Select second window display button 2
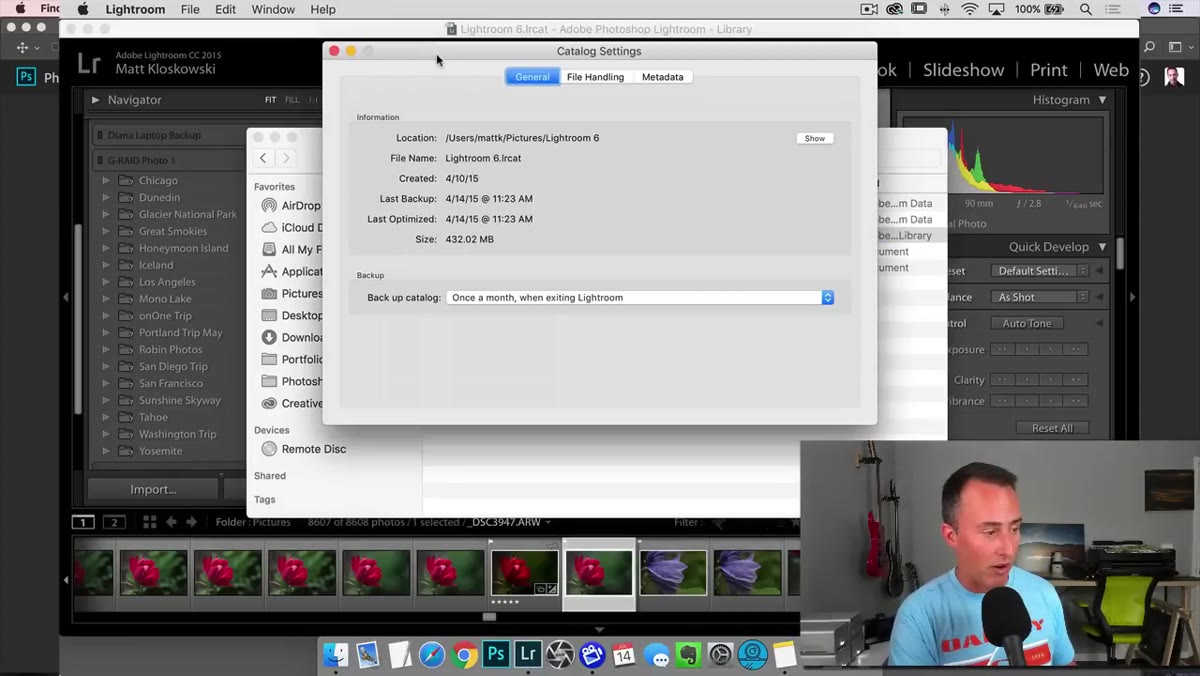The image size is (1200, 676). pyautogui.click(x=114, y=522)
